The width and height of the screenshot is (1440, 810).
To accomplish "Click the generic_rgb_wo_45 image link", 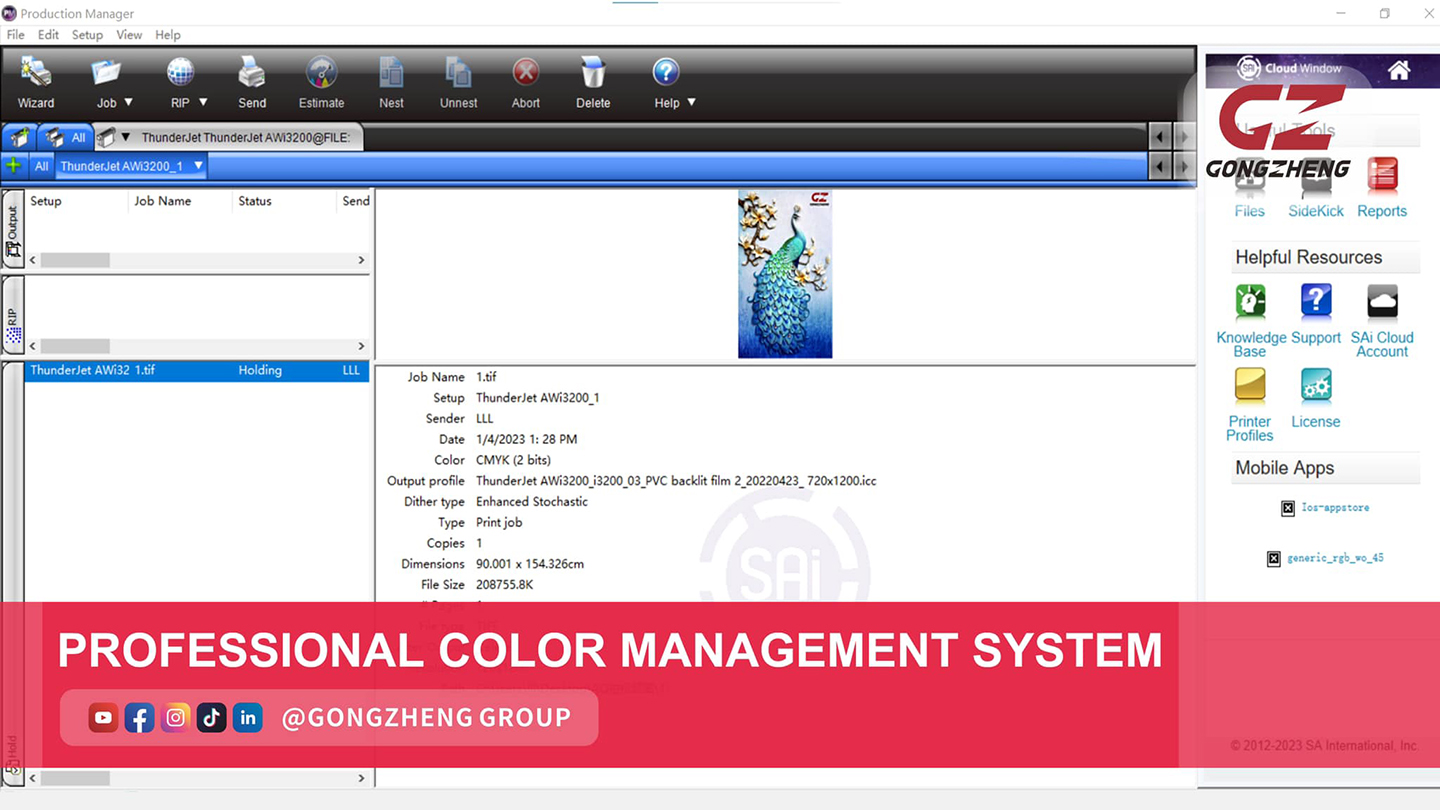I will [1325, 558].
